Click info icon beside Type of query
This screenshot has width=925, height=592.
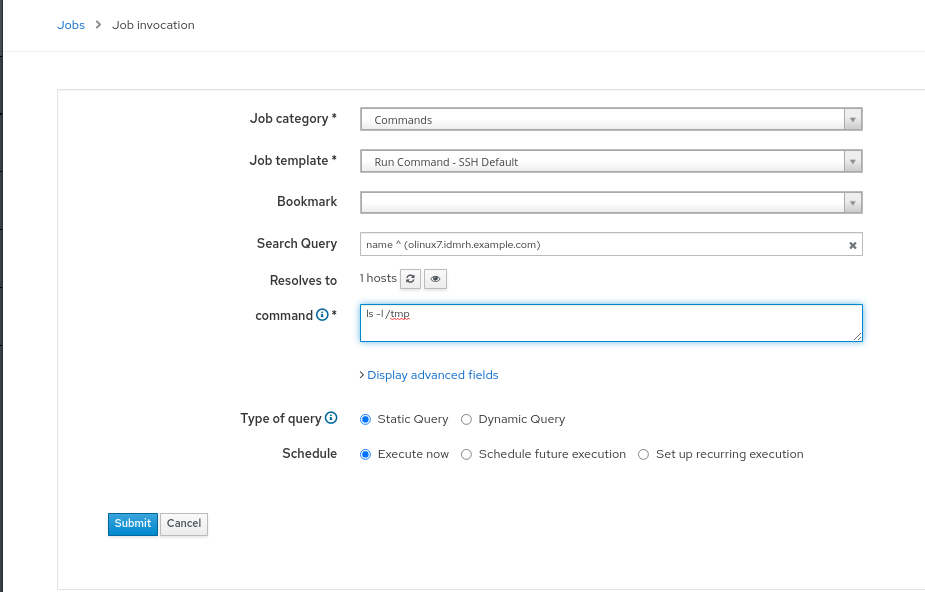331,418
